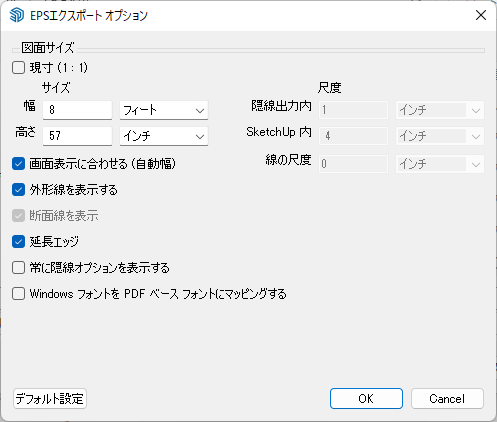Image resolution: width=497 pixels, height=422 pixels.
Task: Open the 線の尺度 unit dropdown
Action: pos(440,164)
